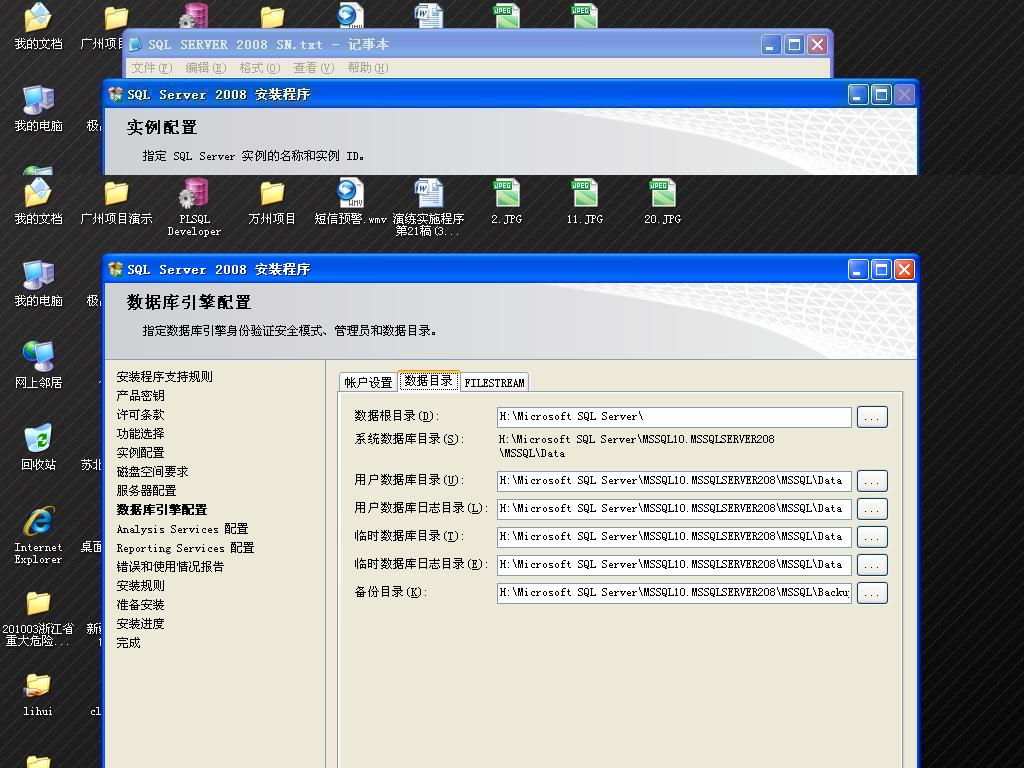Open the 格式 menu in Notepad
1024x768 pixels.
[x=259, y=68]
